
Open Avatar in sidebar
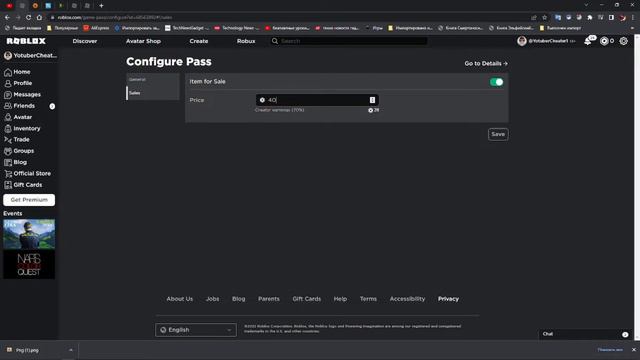(x=18, y=117)
